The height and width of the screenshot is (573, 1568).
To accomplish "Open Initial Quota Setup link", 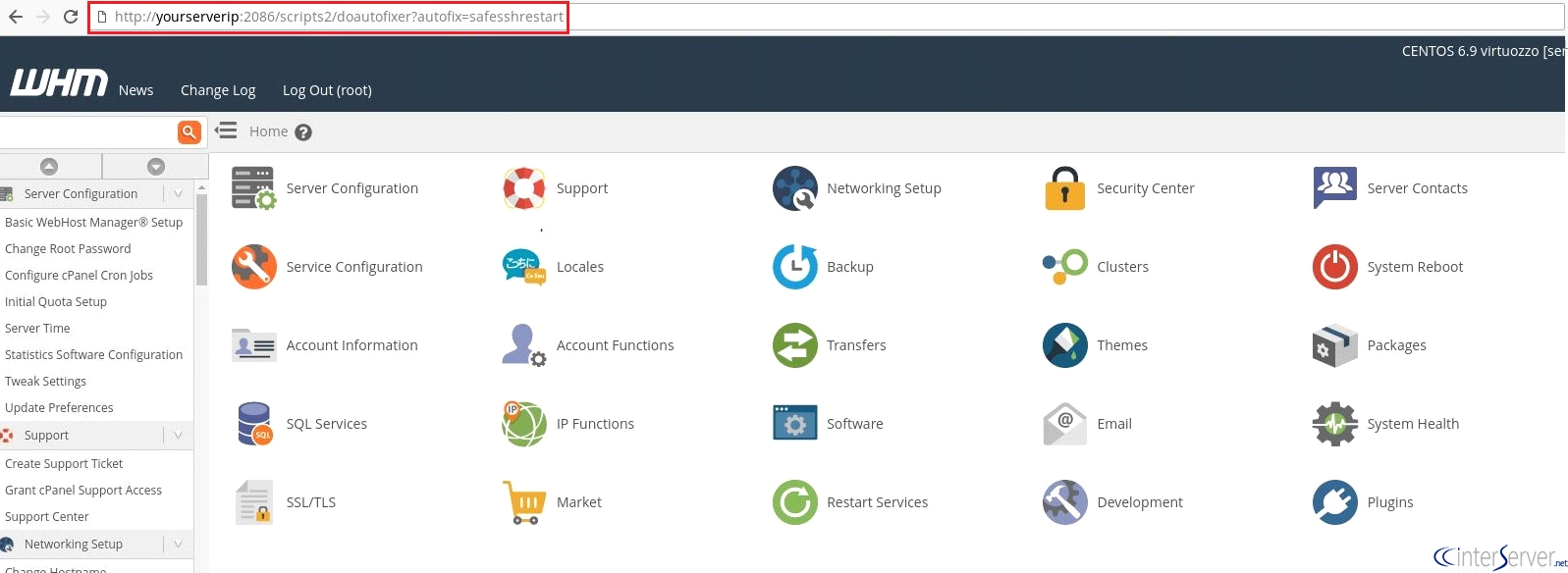I will pos(56,302).
